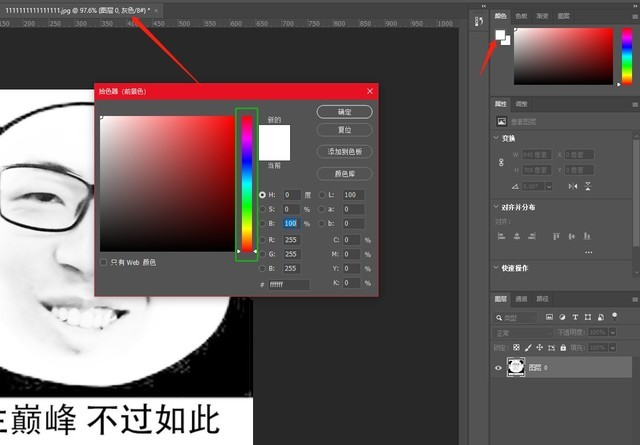Open the opacity dropdown arrow in Layers
Viewport: 640px width, 445px height.
pyautogui.click(x=613, y=332)
